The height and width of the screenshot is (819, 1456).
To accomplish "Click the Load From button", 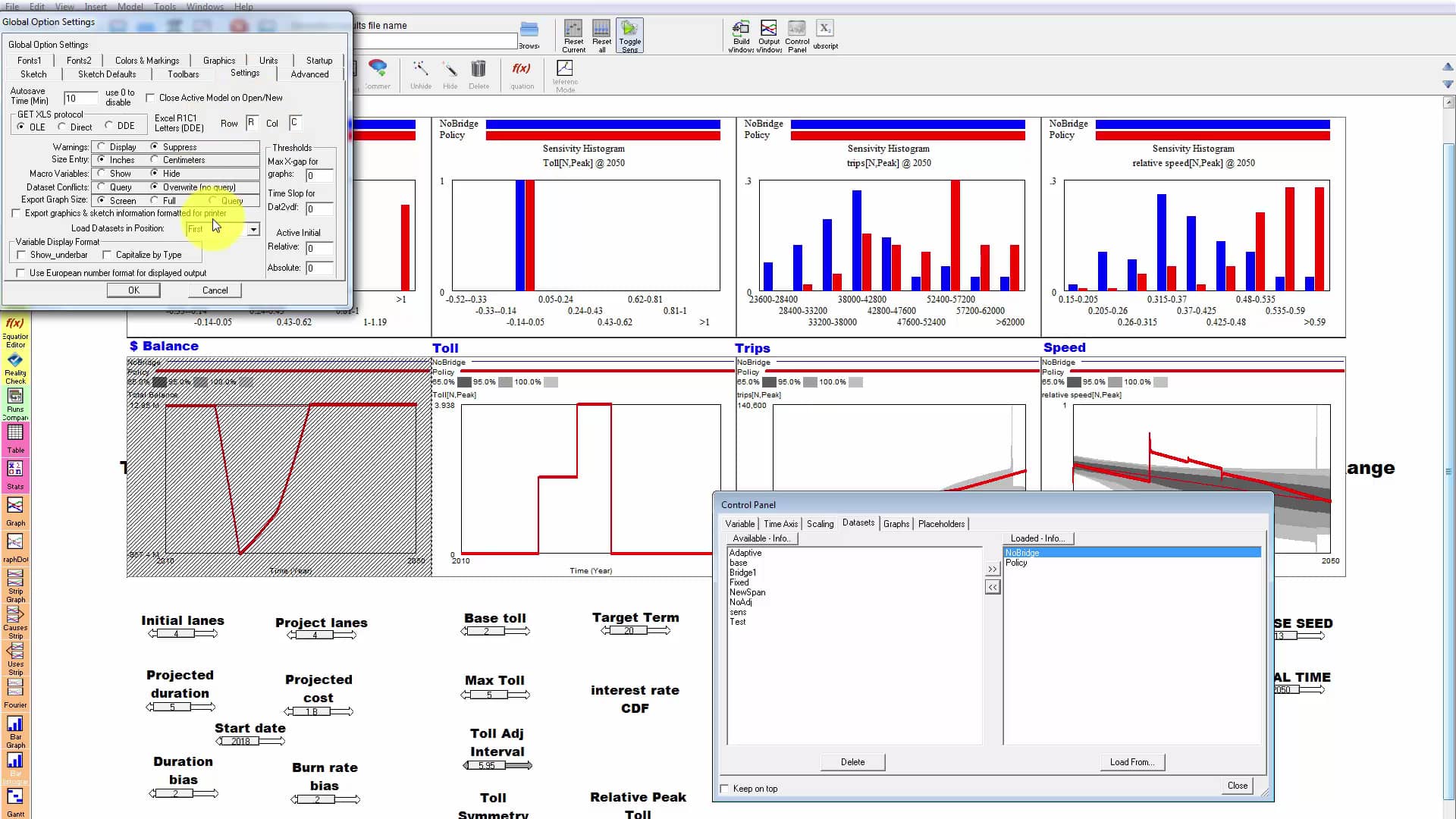I will tap(1131, 761).
